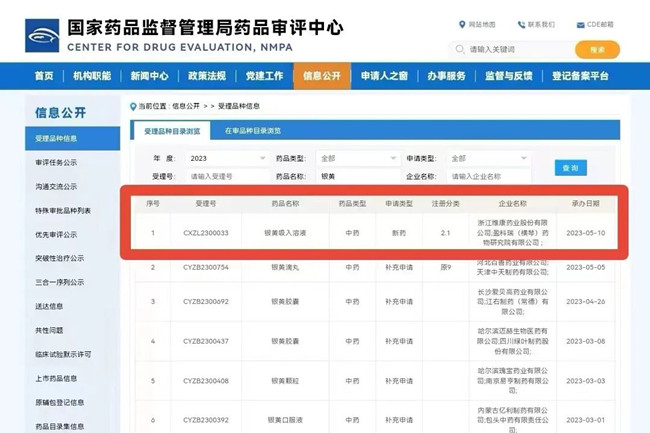Open 审评任务公示 in the sidebar

[x=57, y=163]
